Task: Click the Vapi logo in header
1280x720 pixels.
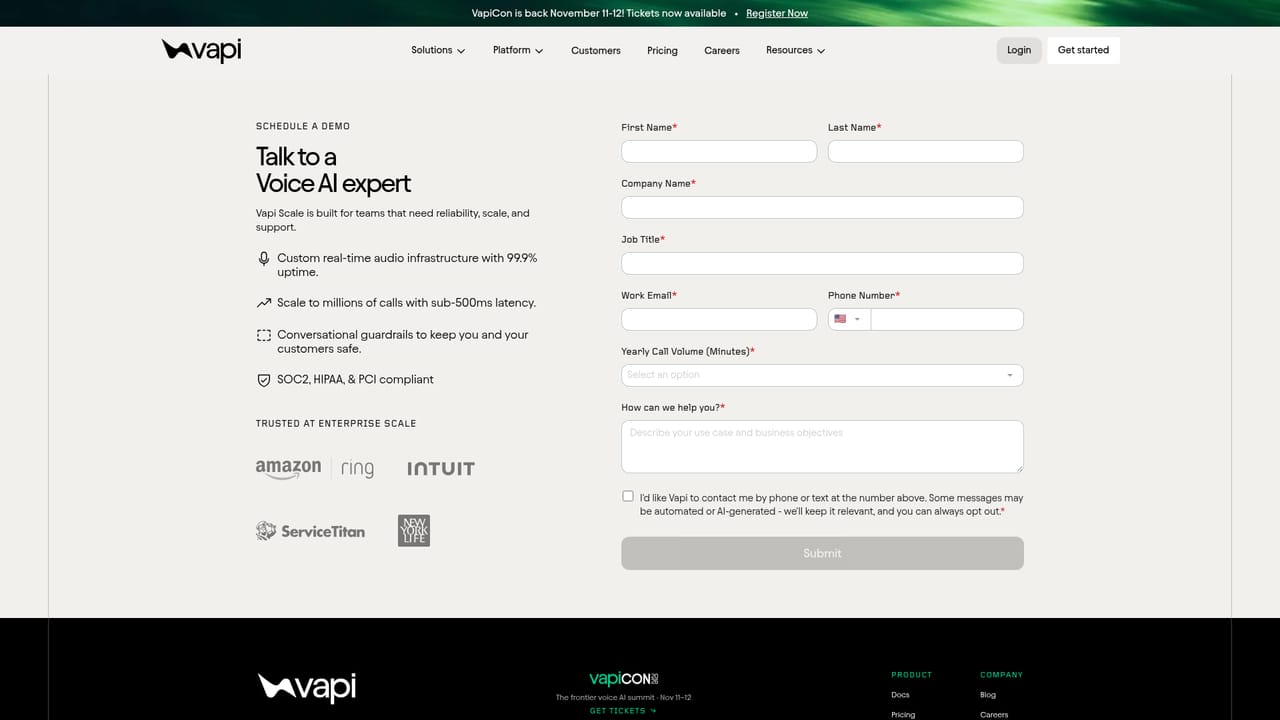Action: click(x=201, y=50)
